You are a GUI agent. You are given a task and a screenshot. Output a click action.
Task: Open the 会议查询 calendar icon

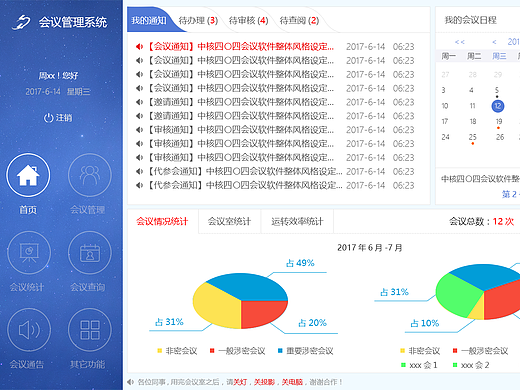click(90, 253)
